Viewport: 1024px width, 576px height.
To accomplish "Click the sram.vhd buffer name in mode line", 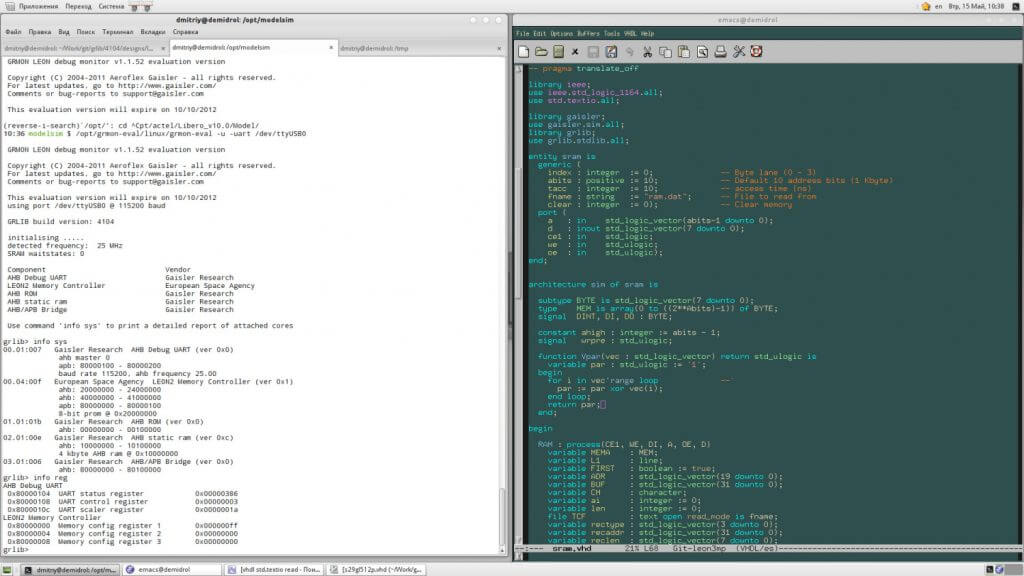I will (x=573, y=549).
